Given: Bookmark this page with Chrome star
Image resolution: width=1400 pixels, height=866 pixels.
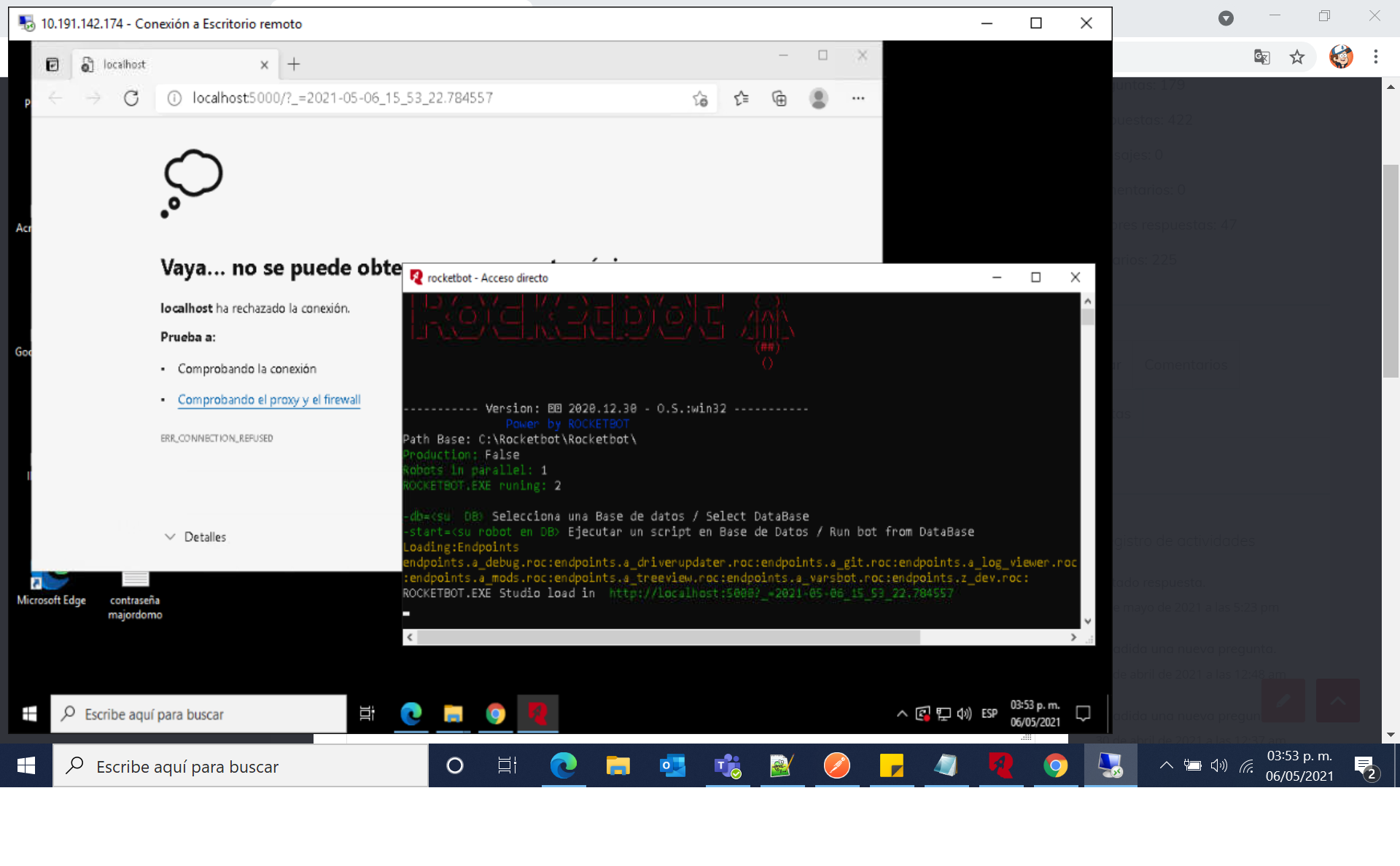Looking at the screenshot, I should point(1297,57).
